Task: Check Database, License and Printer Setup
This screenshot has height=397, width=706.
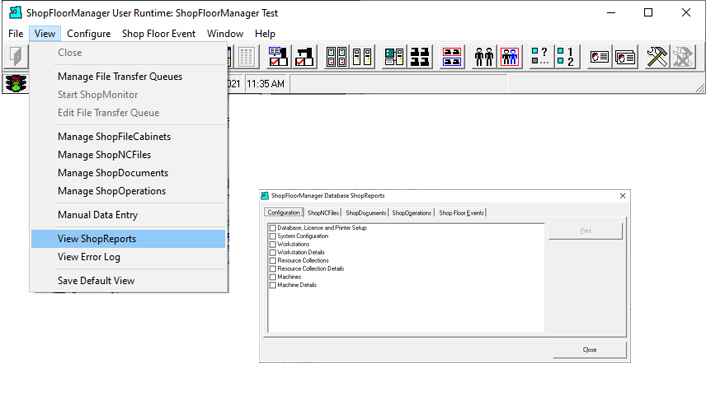Action: click(x=272, y=228)
